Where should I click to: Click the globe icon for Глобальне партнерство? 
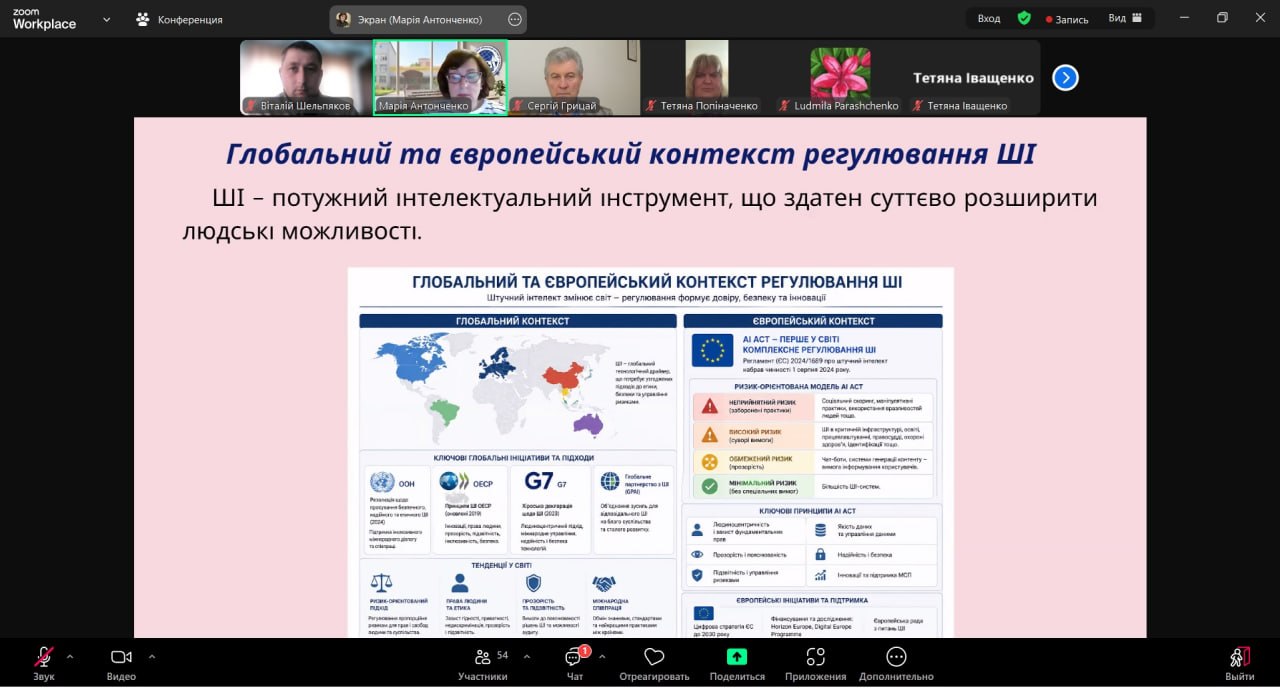[x=610, y=481]
